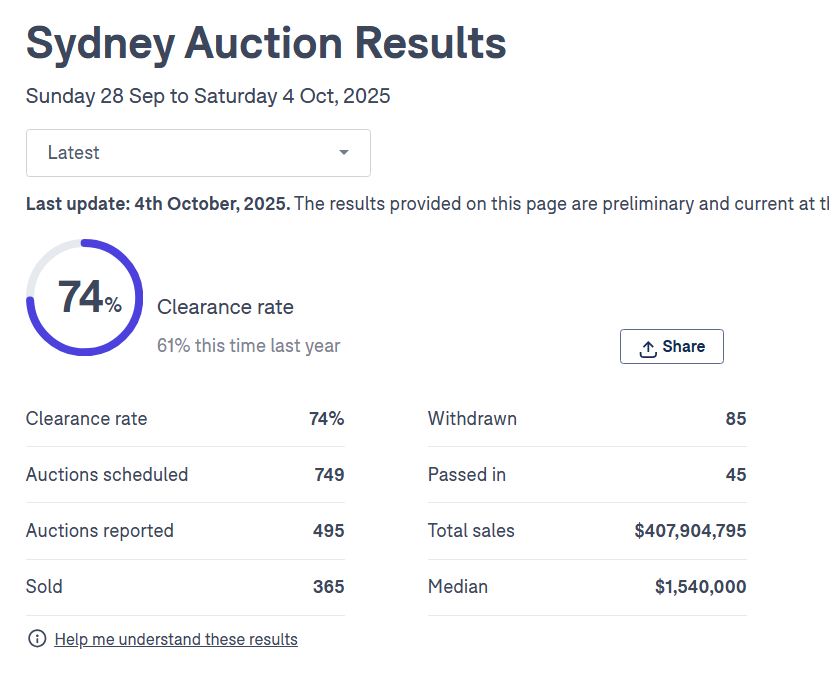Image resolution: width=829 pixels, height=690 pixels.
Task: Click the upload arrow icon in Share
Action: click(648, 347)
